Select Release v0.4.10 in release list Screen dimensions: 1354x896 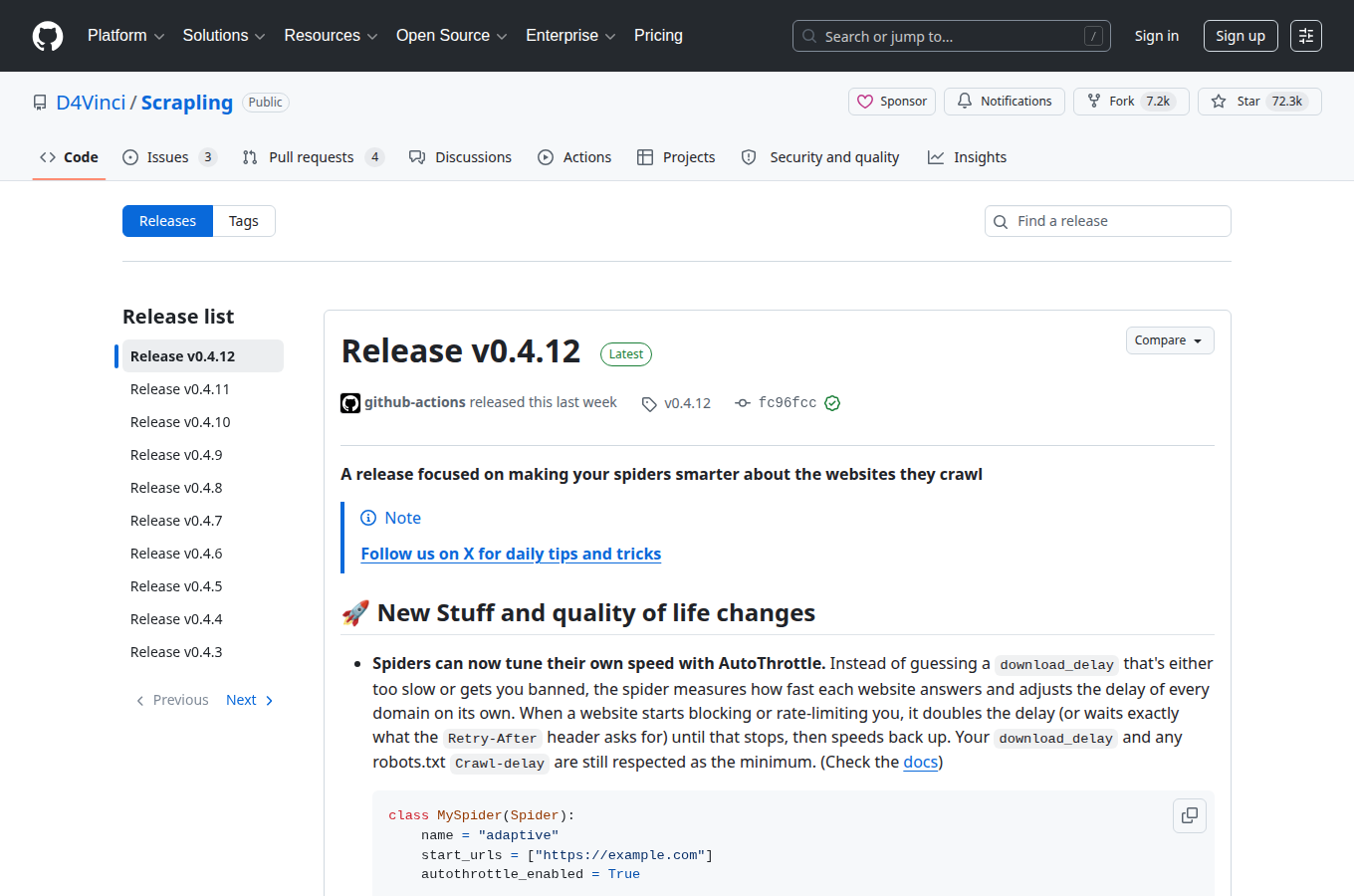click(203, 422)
